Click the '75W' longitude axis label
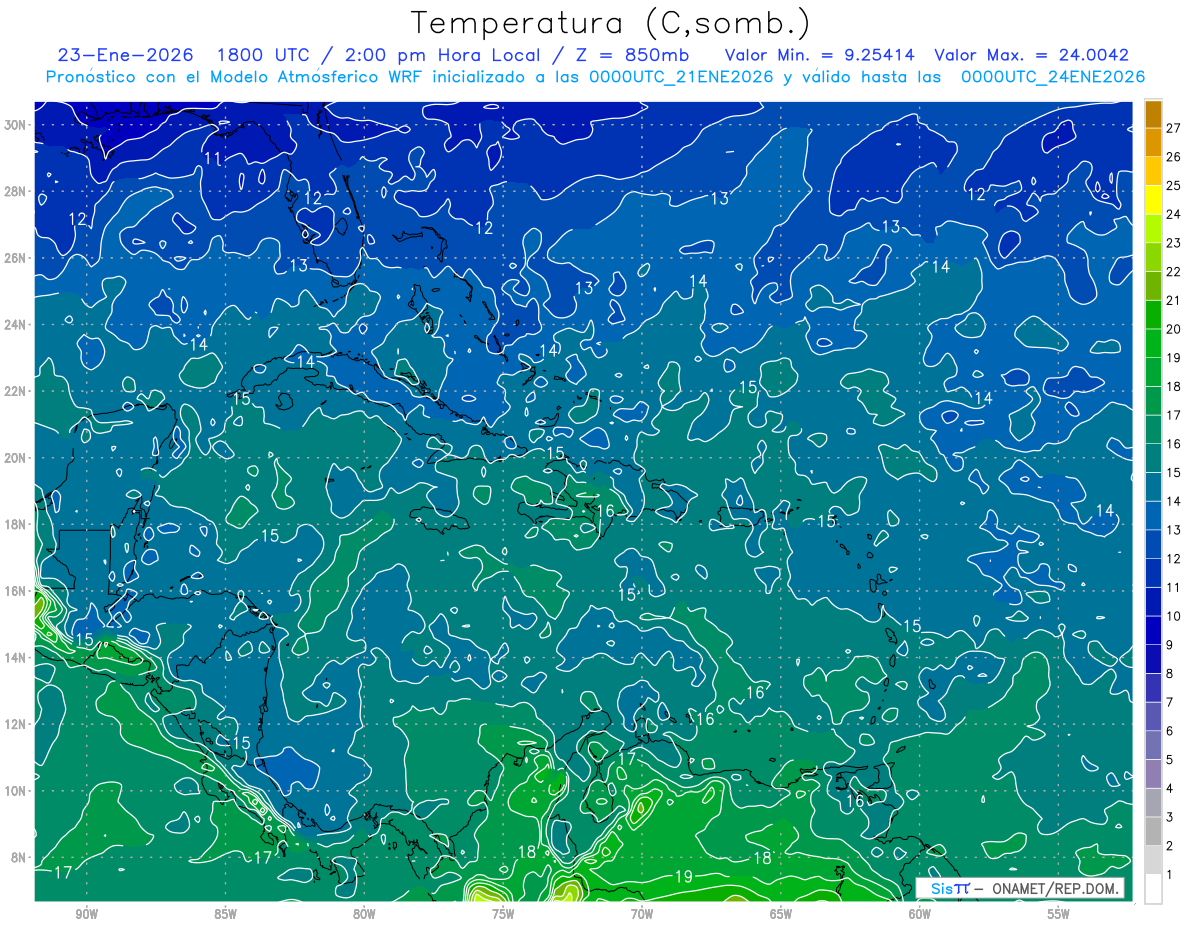Screen dimensions: 1200x927 pos(503,915)
